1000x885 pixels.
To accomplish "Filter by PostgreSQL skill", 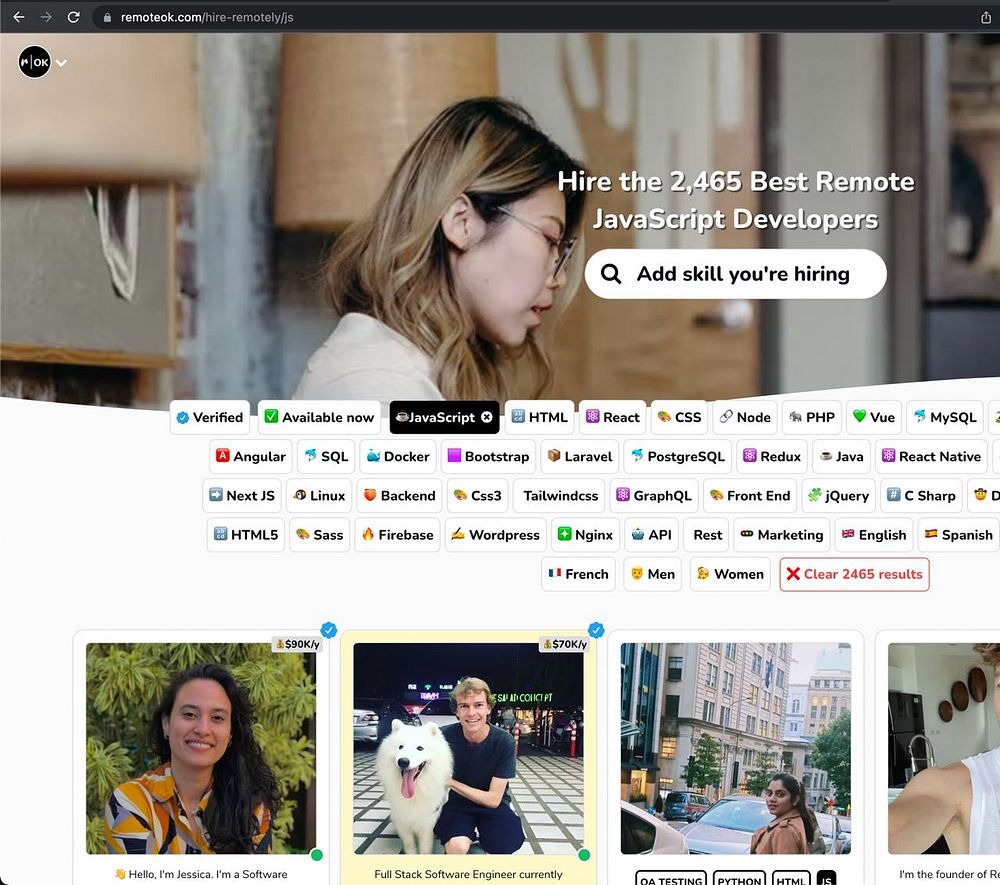I will 678,457.
